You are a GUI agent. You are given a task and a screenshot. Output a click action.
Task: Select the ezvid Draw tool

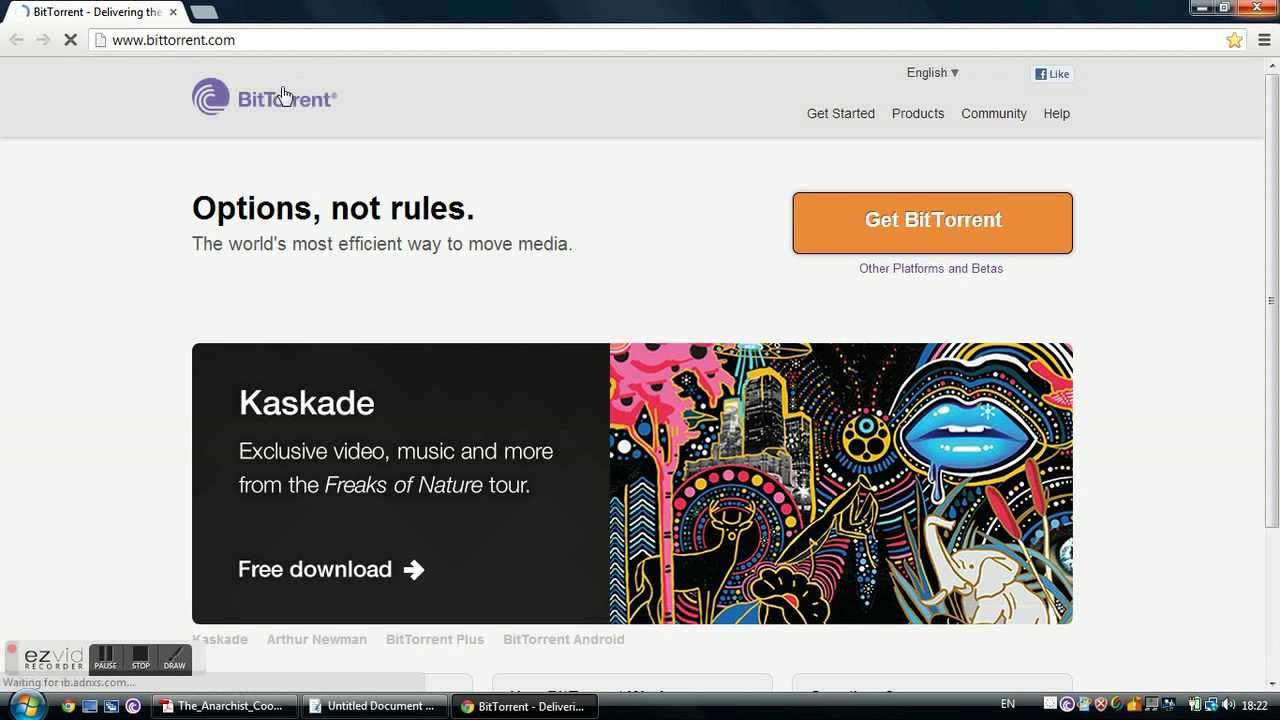point(174,657)
